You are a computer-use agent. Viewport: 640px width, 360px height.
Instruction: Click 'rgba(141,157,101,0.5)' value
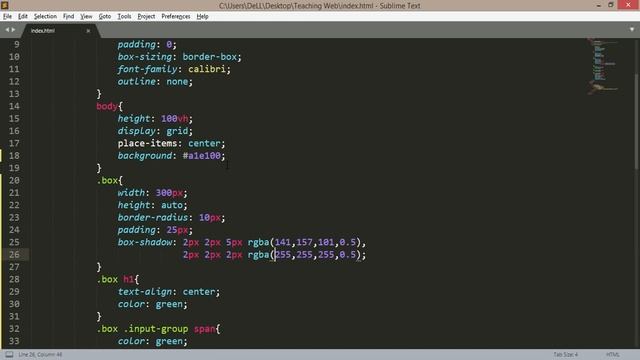tap(305, 242)
